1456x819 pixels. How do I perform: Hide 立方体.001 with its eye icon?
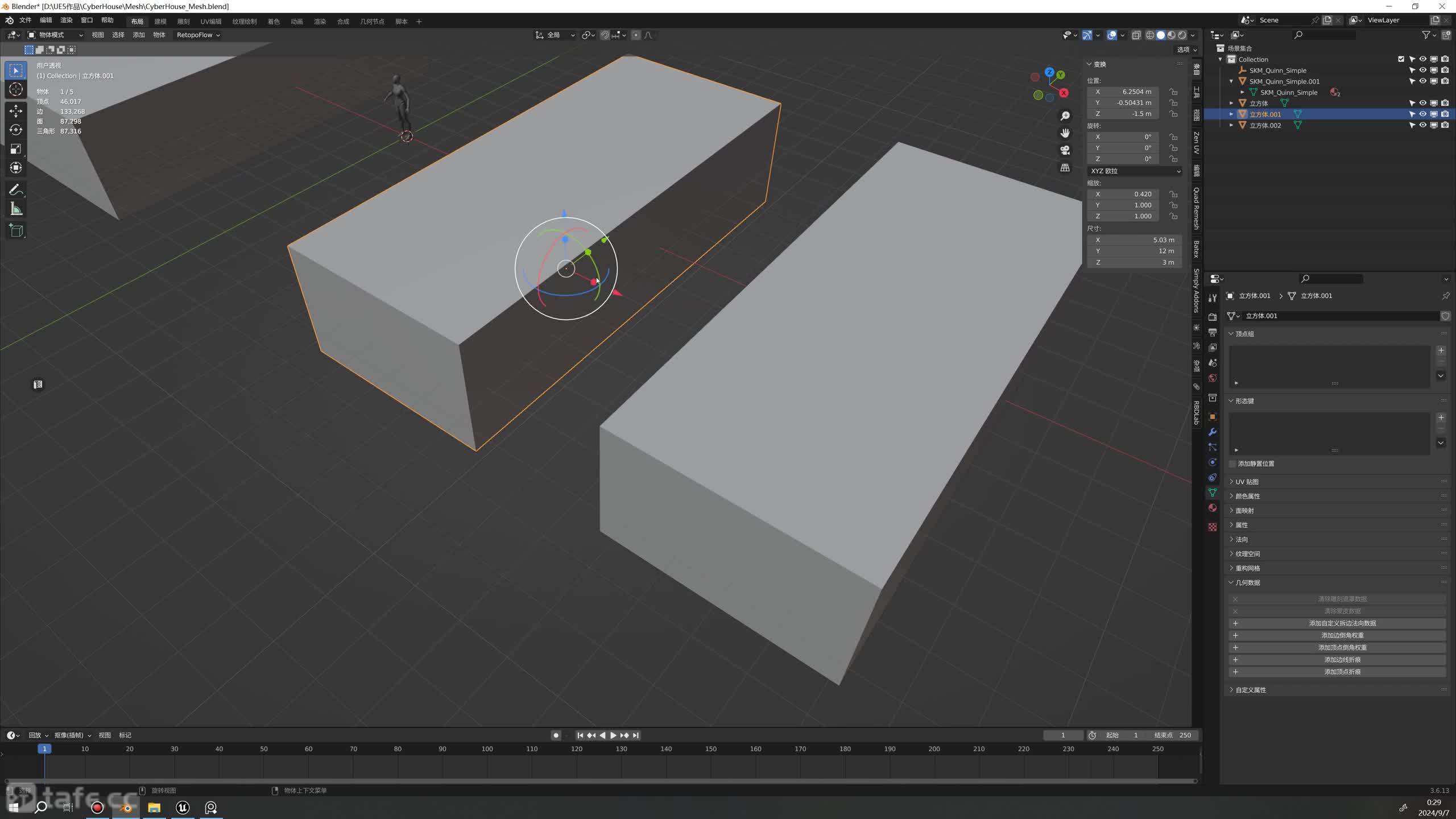[x=1422, y=114]
